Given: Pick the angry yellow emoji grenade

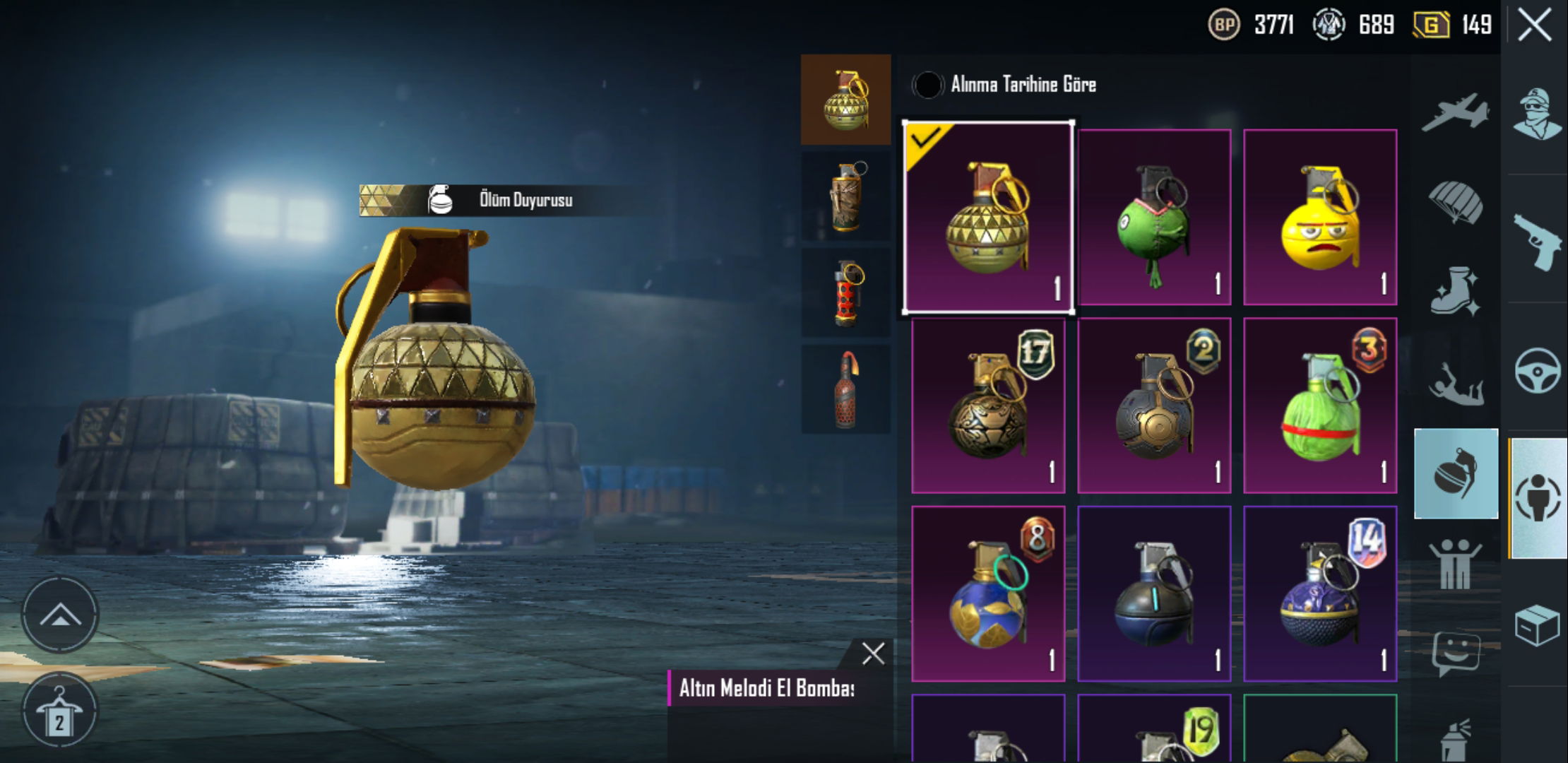Looking at the screenshot, I should pos(1320,217).
